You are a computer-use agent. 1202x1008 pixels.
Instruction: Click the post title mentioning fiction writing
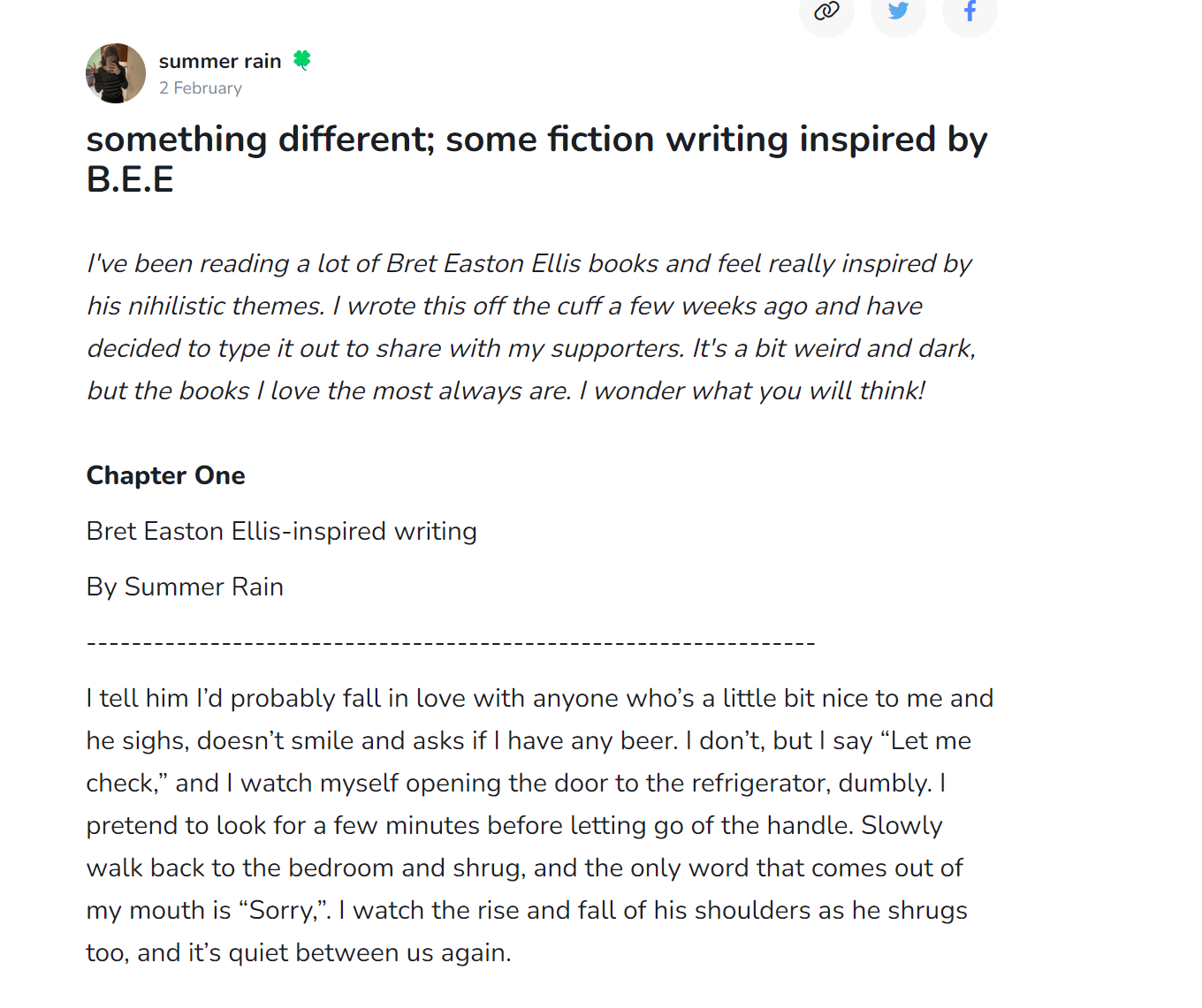[x=536, y=140]
